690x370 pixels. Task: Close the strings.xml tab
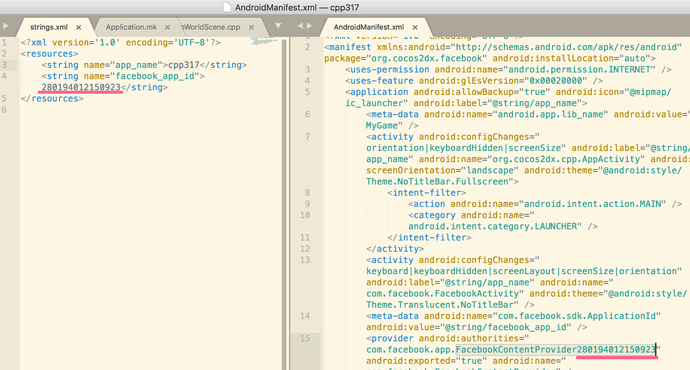point(78,27)
